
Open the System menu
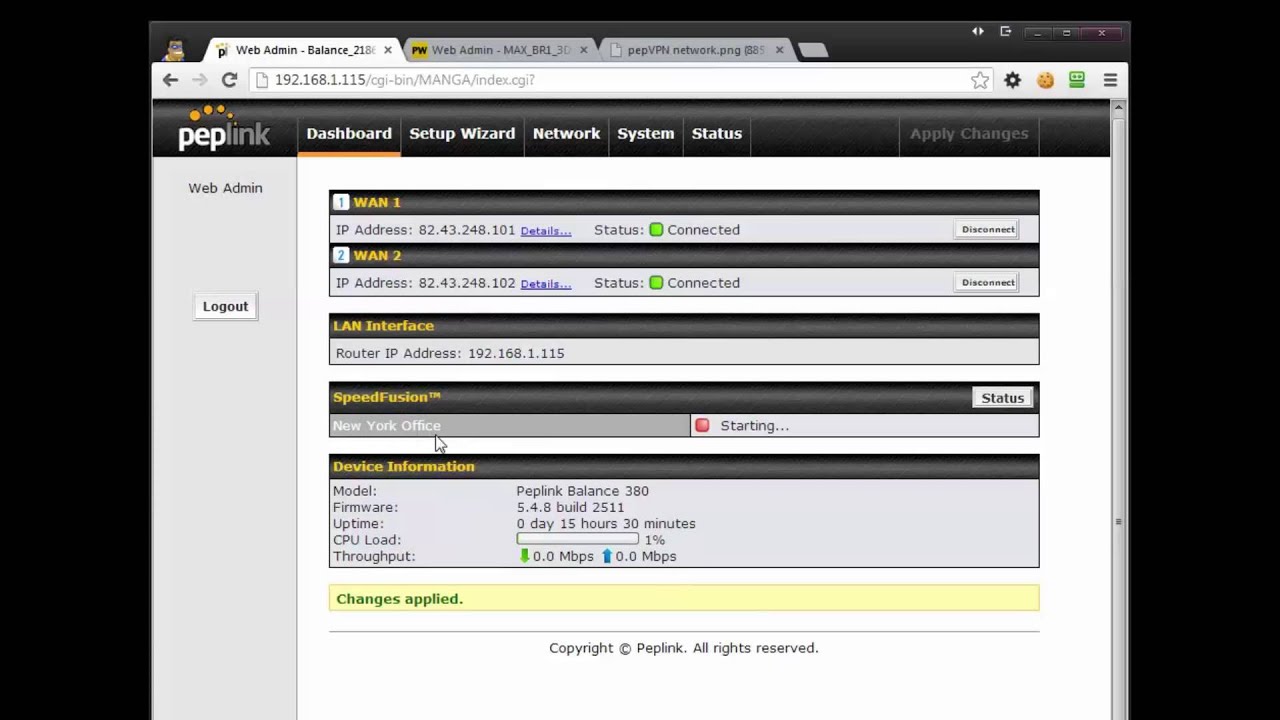[x=646, y=134]
